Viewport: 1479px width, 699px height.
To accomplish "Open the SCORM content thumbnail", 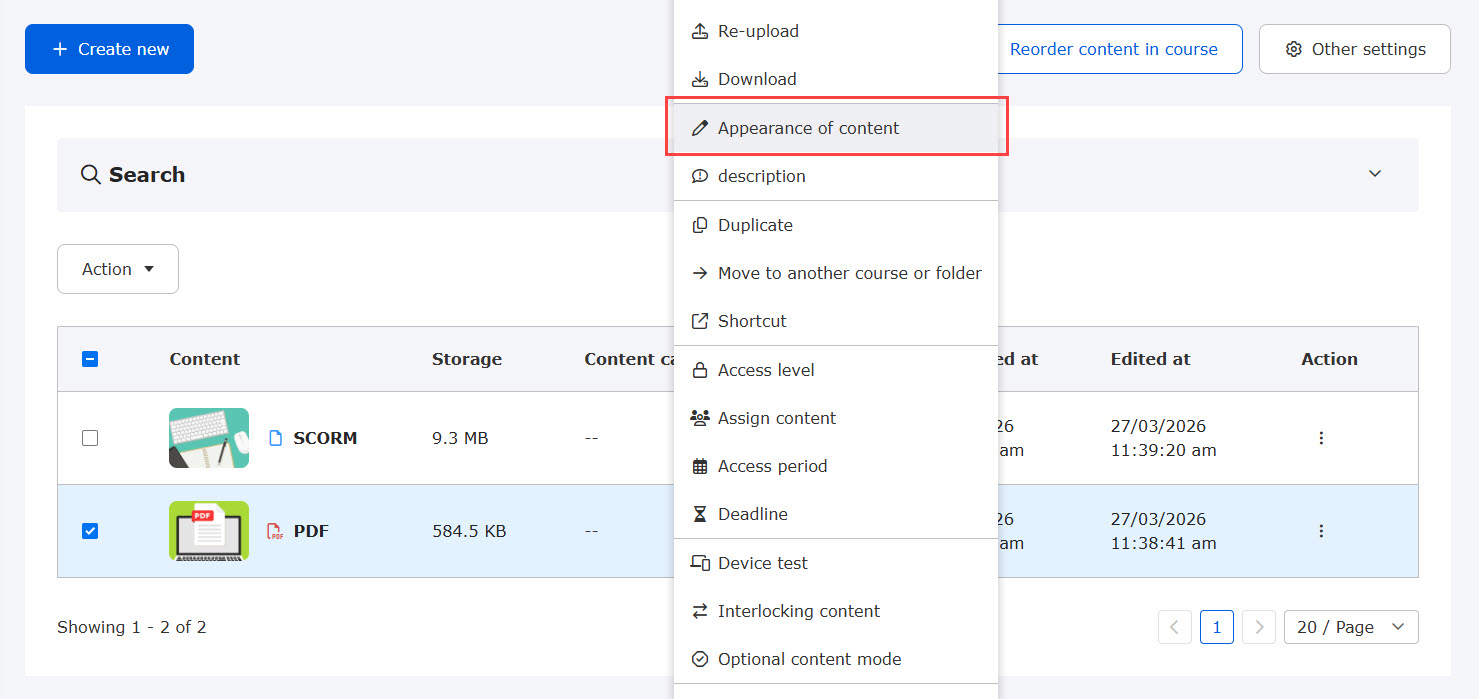I will point(209,438).
